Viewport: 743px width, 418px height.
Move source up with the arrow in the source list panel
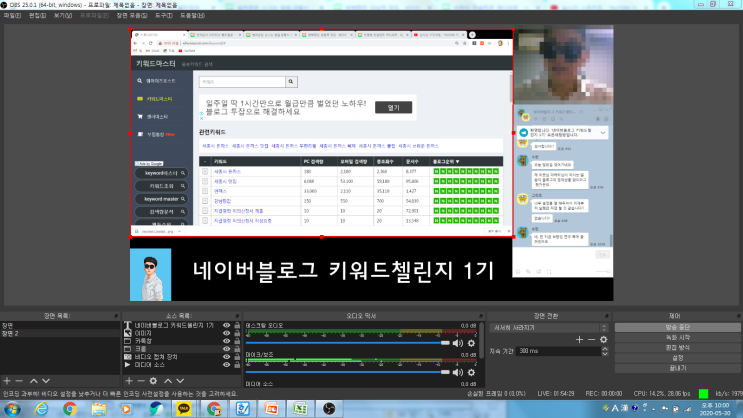(168, 381)
